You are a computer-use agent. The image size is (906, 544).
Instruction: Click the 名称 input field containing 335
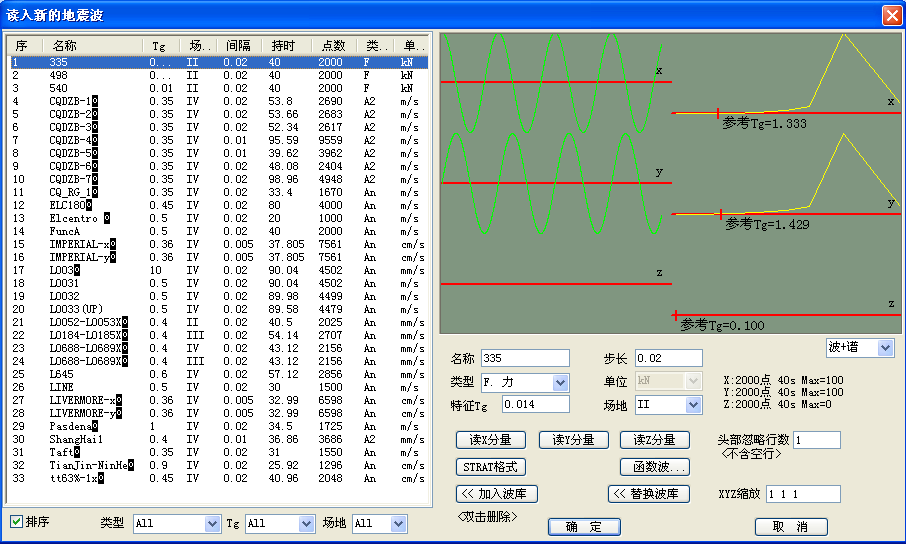tap(525, 358)
